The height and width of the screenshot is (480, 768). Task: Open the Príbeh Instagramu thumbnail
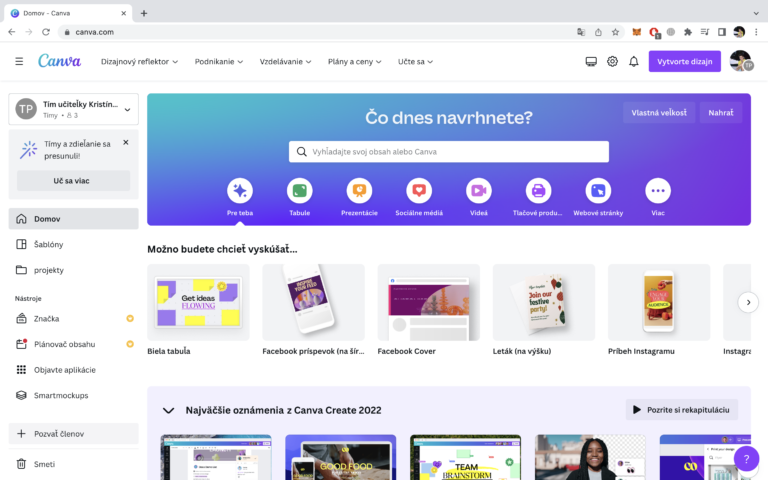coord(659,302)
